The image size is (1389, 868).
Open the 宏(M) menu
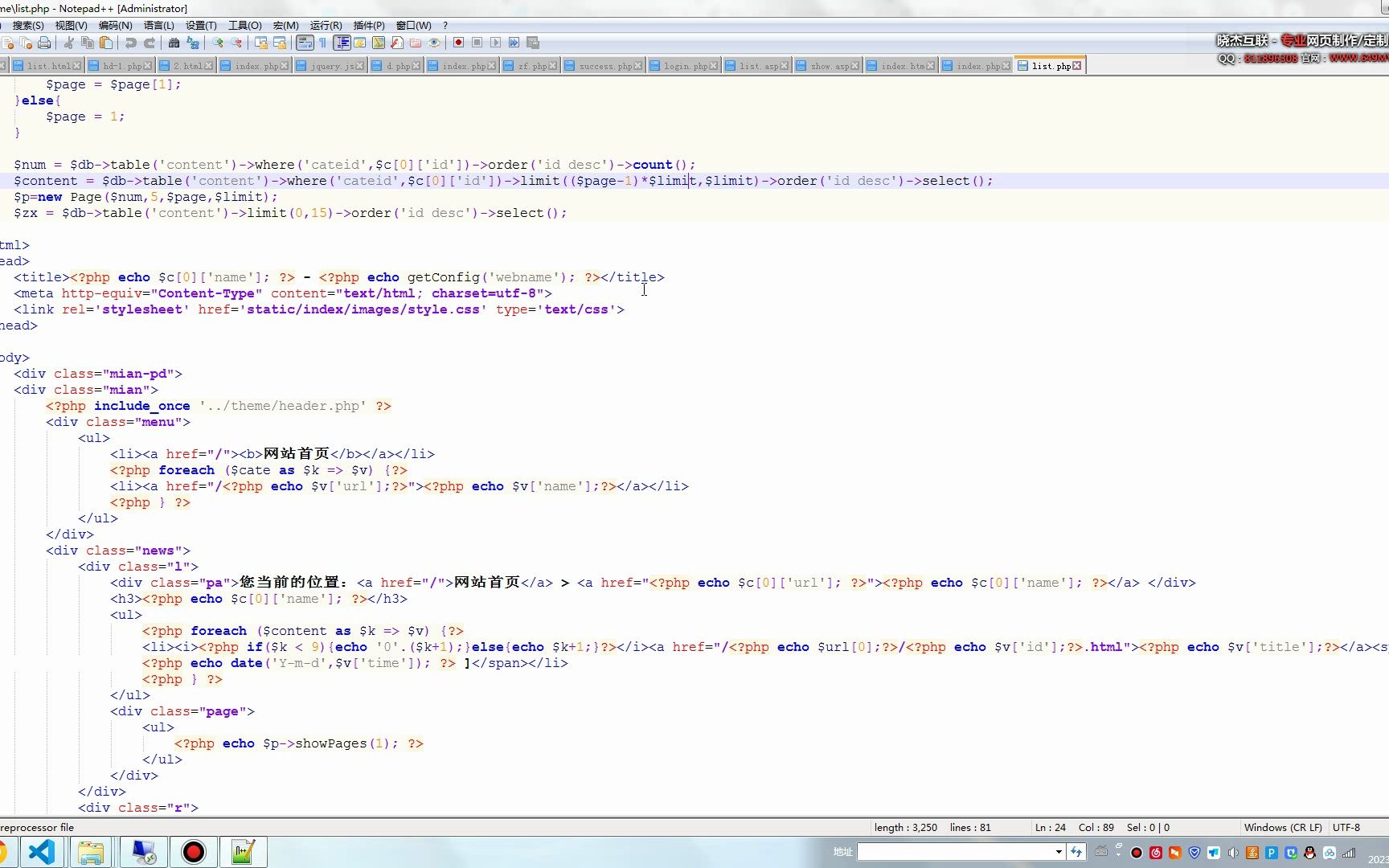point(285,26)
